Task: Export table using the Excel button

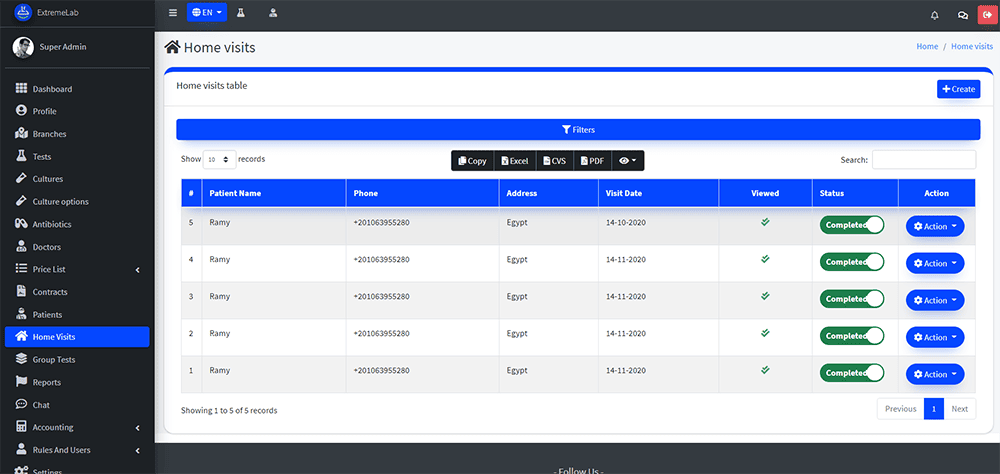Action: [514, 160]
